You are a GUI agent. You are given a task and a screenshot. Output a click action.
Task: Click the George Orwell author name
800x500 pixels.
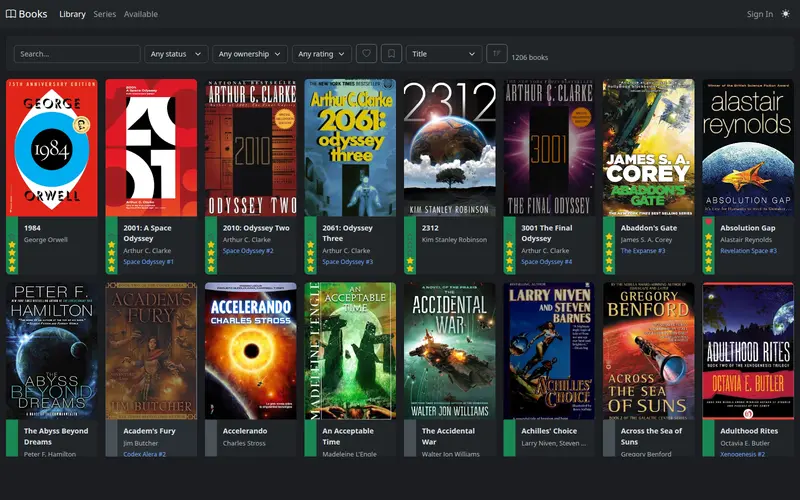[x=45, y=239]
